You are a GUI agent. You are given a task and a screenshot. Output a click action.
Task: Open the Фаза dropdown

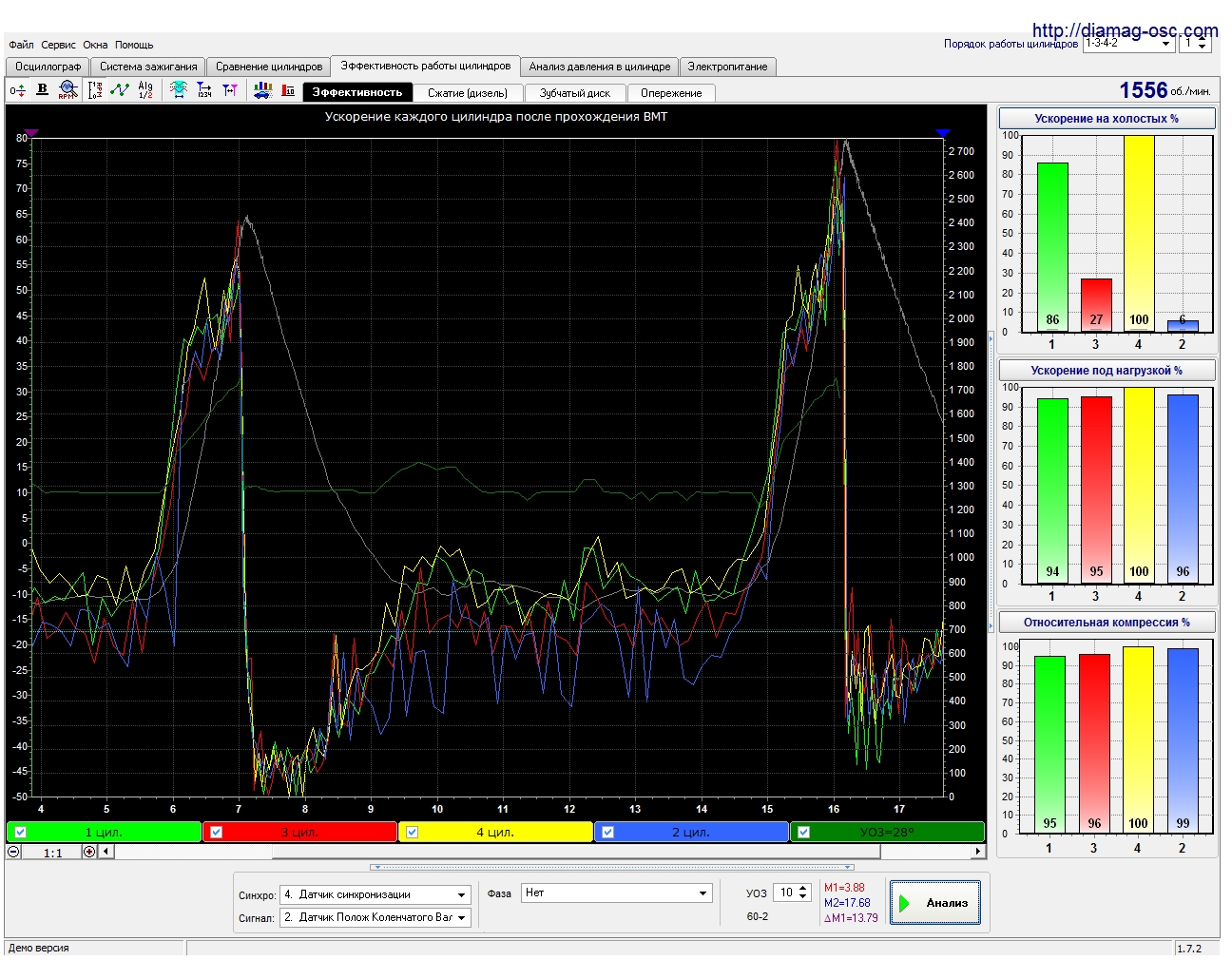pos(703,893)
